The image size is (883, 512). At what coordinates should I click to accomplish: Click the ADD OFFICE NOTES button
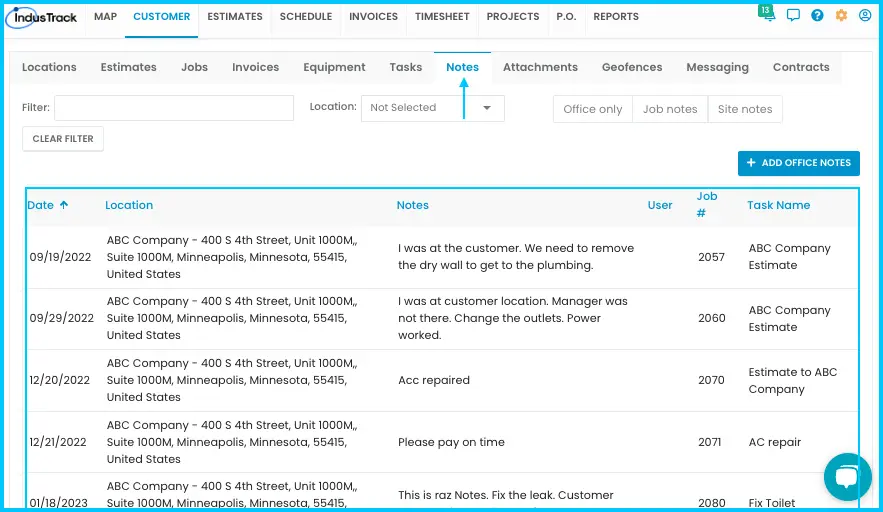[x=799, y=163]
